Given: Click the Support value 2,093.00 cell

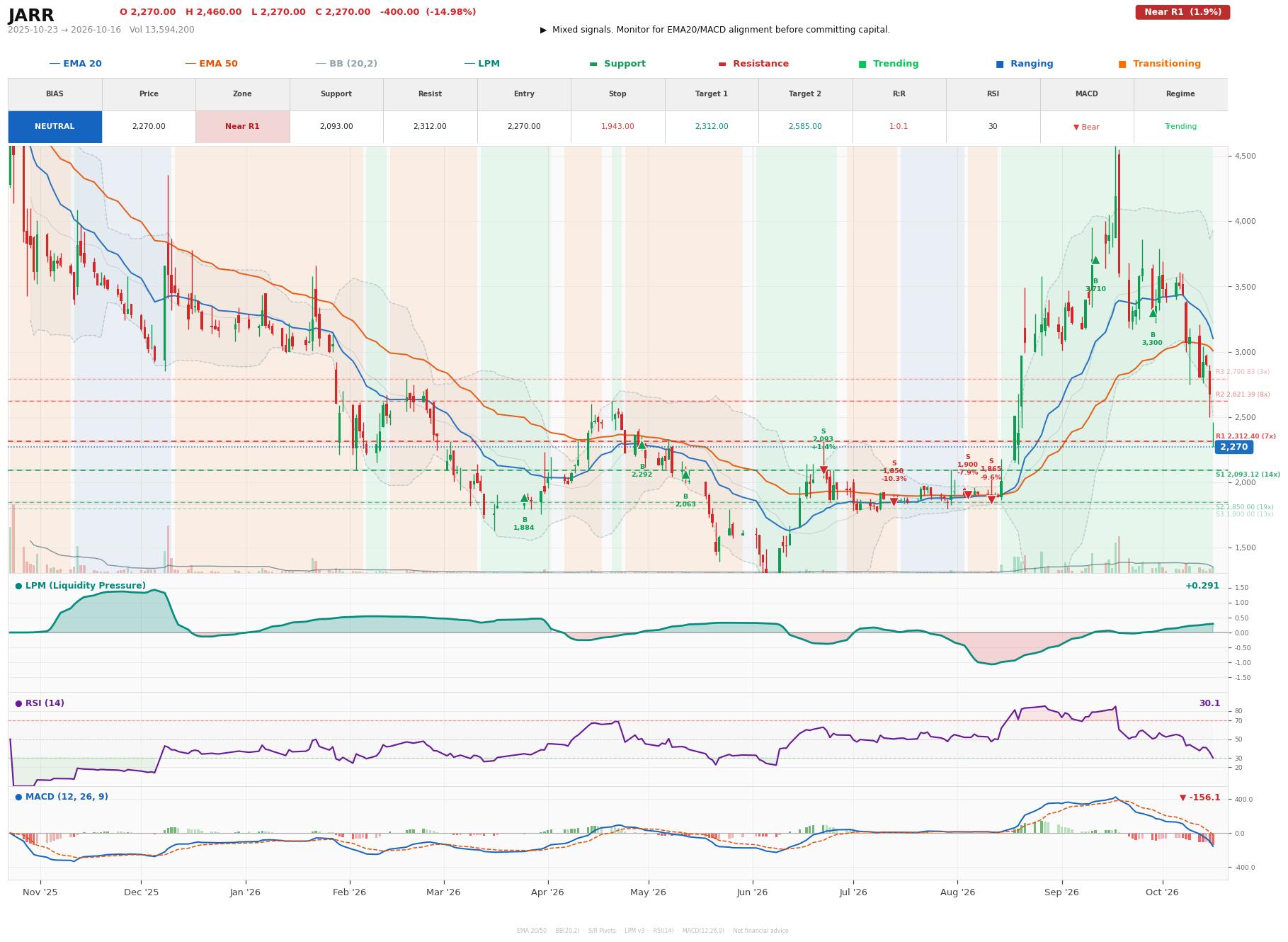Looking at the screenshot, I should 336,127.
